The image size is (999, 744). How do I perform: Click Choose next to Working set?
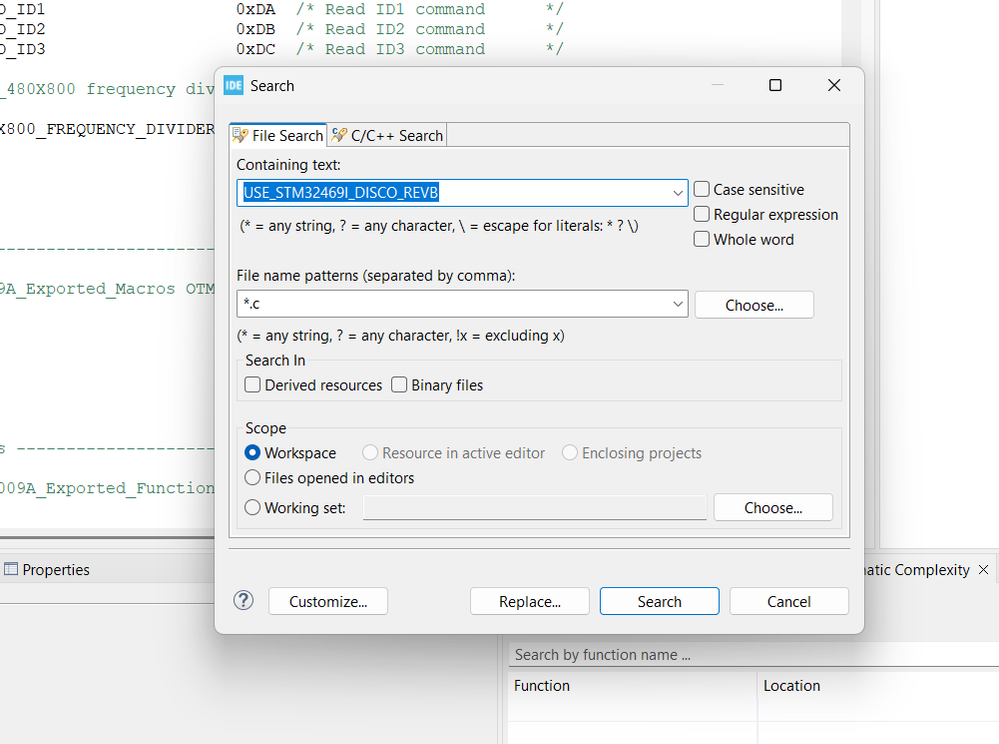point(773,508)
